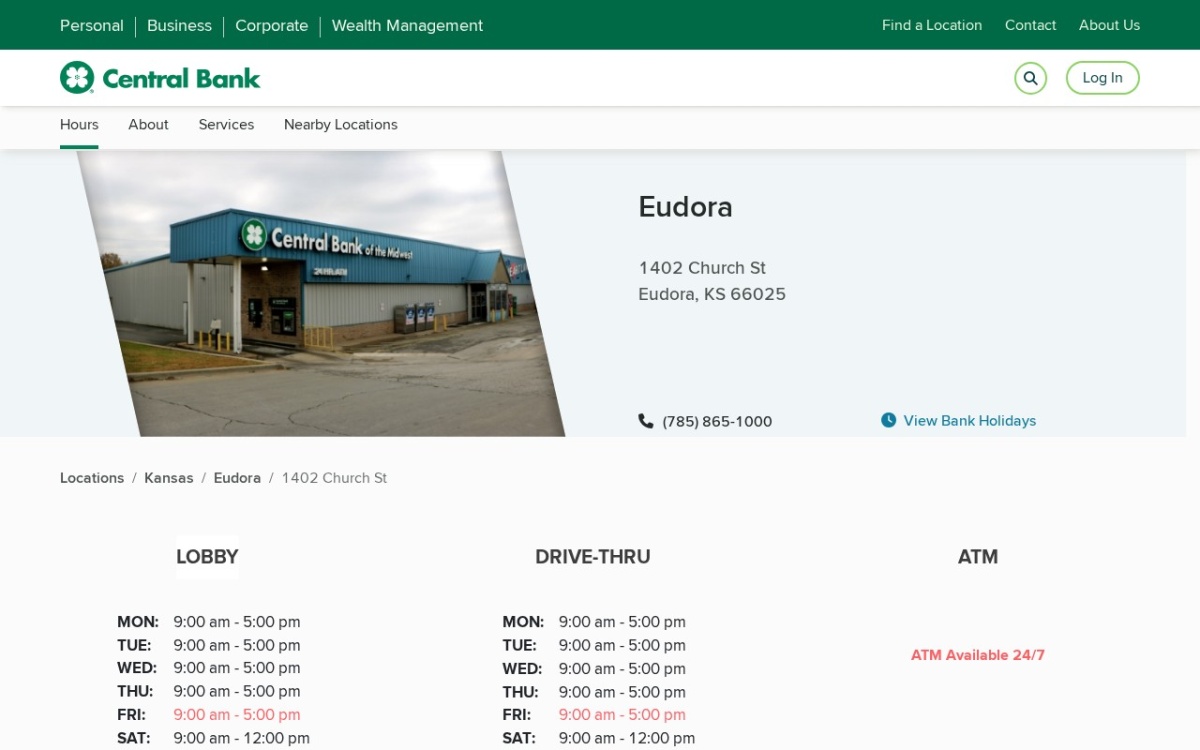Go to Find a Location

[932, 25]
